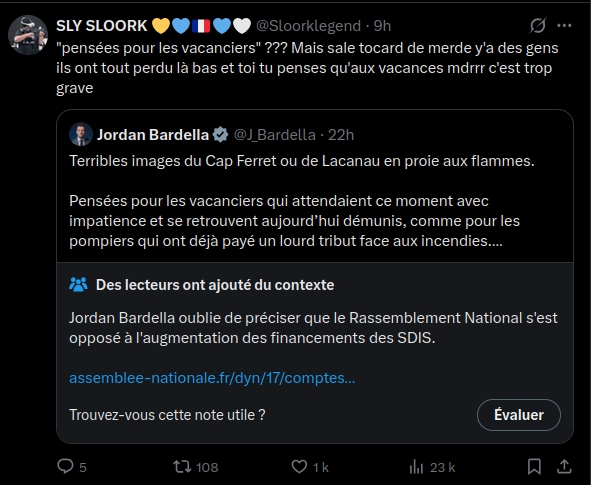Open the three-dots more options menu
Viewport: 591px width, 485px height.
click(564, 26)
